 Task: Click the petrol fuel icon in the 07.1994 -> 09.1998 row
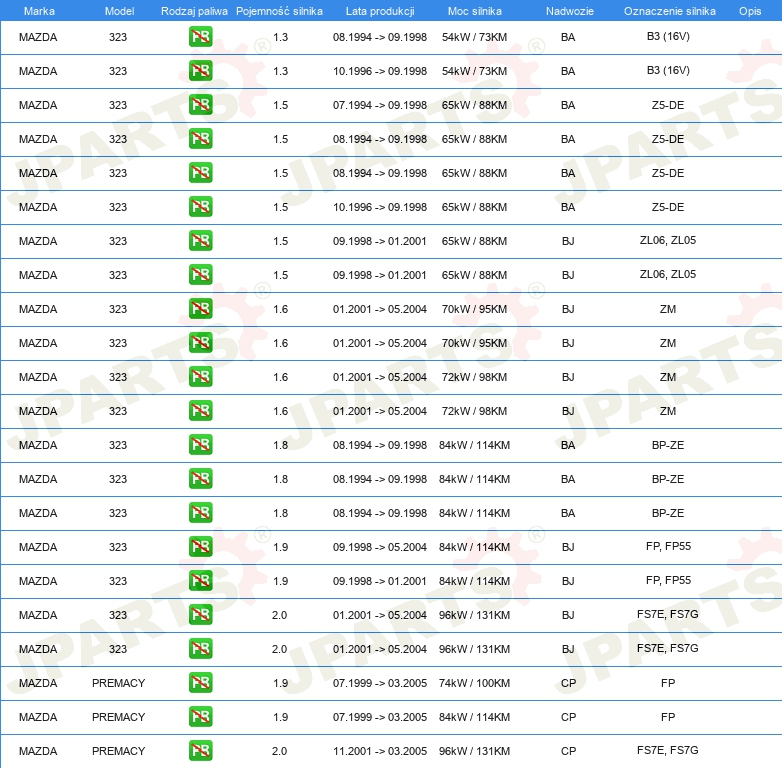(x=200, y=104)
